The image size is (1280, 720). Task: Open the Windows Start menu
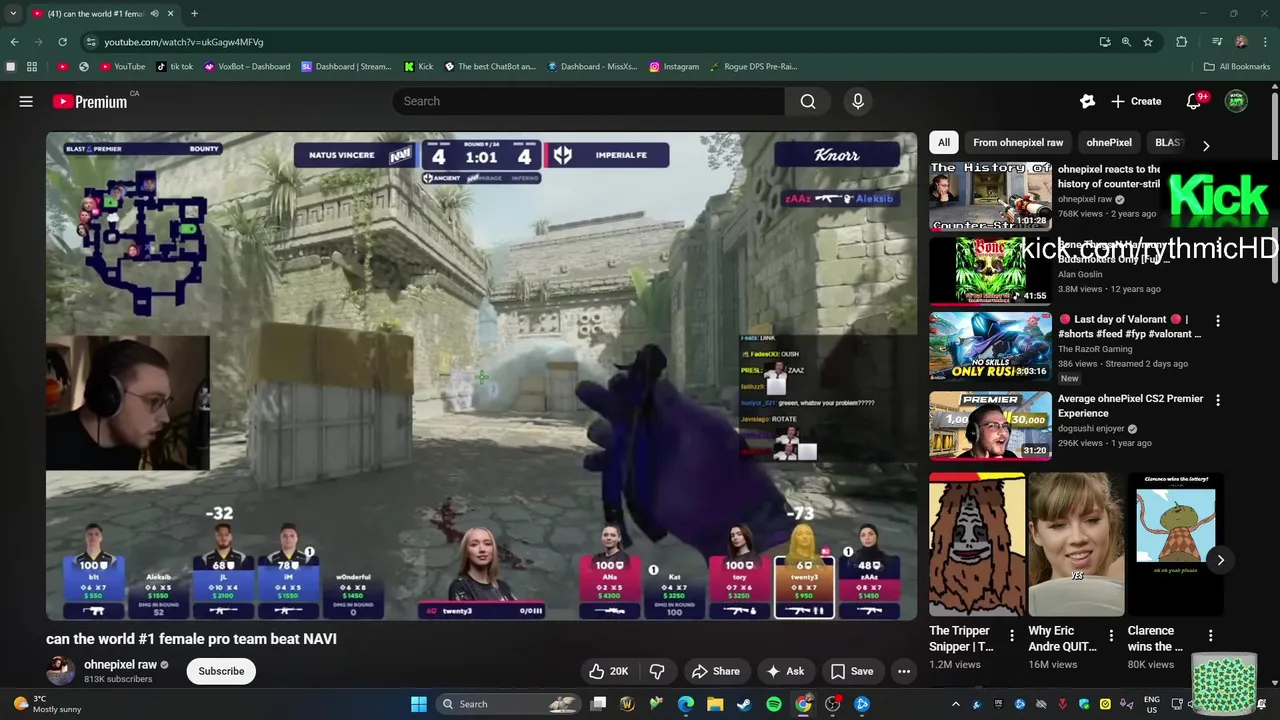419,704
